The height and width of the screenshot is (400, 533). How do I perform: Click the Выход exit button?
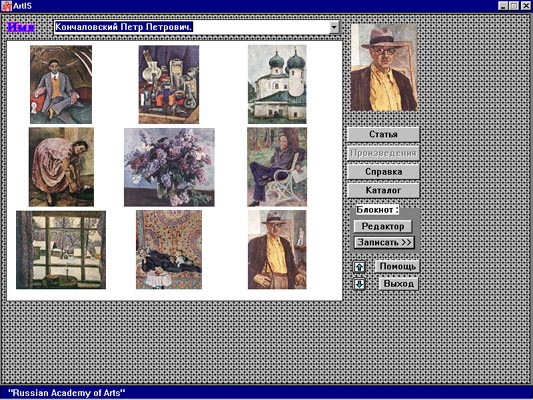[399, 284]
